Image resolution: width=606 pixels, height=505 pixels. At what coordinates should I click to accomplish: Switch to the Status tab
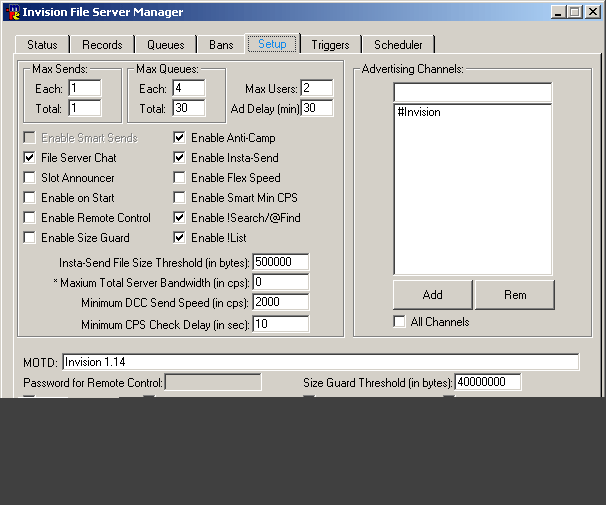point(42,45)
